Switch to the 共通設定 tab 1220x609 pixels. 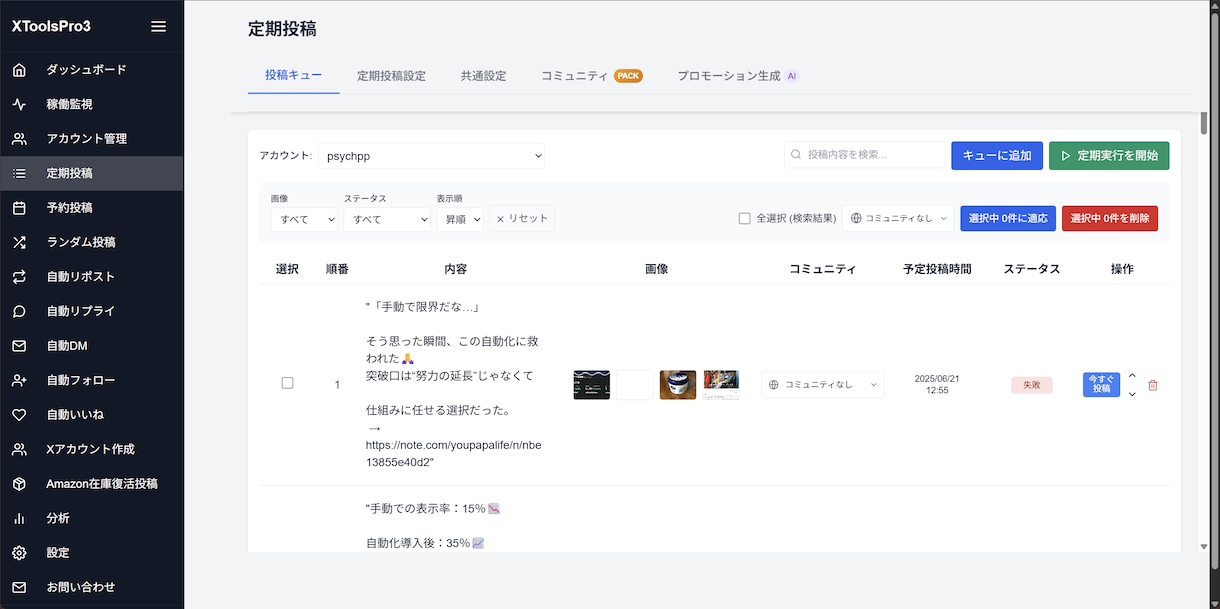[x=483, y=76]
